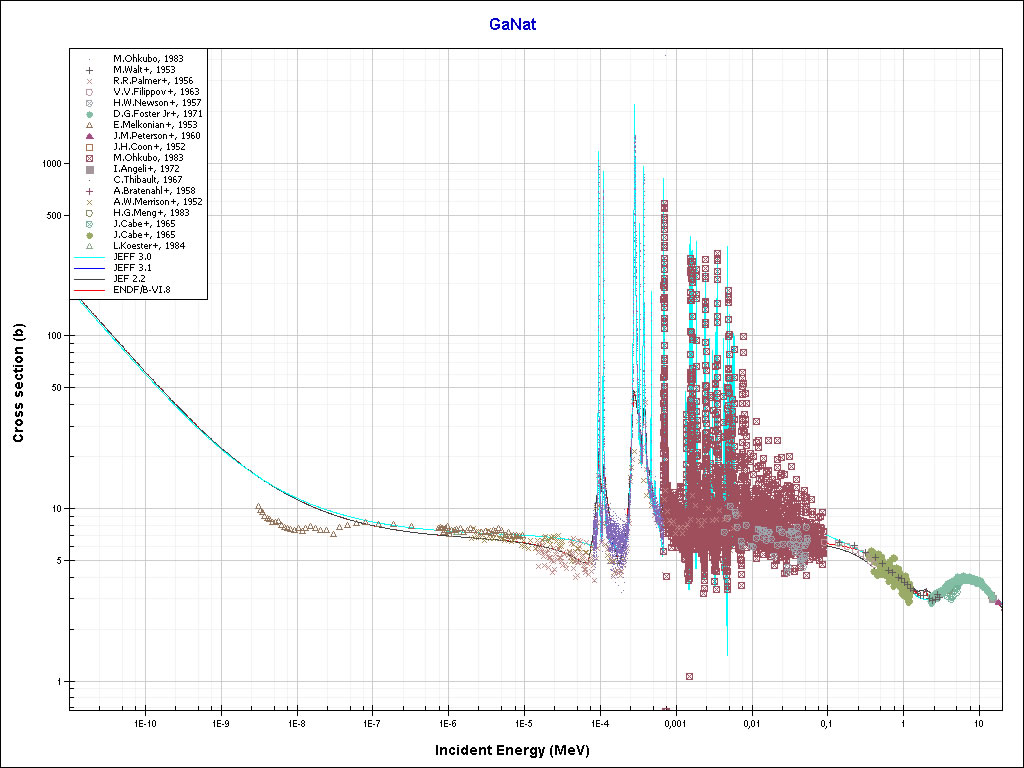The width and height of the screenshot is (1024, 768).
Task: Select the H.W.Newson+, 1957 legend entry text
Action: 154,103
